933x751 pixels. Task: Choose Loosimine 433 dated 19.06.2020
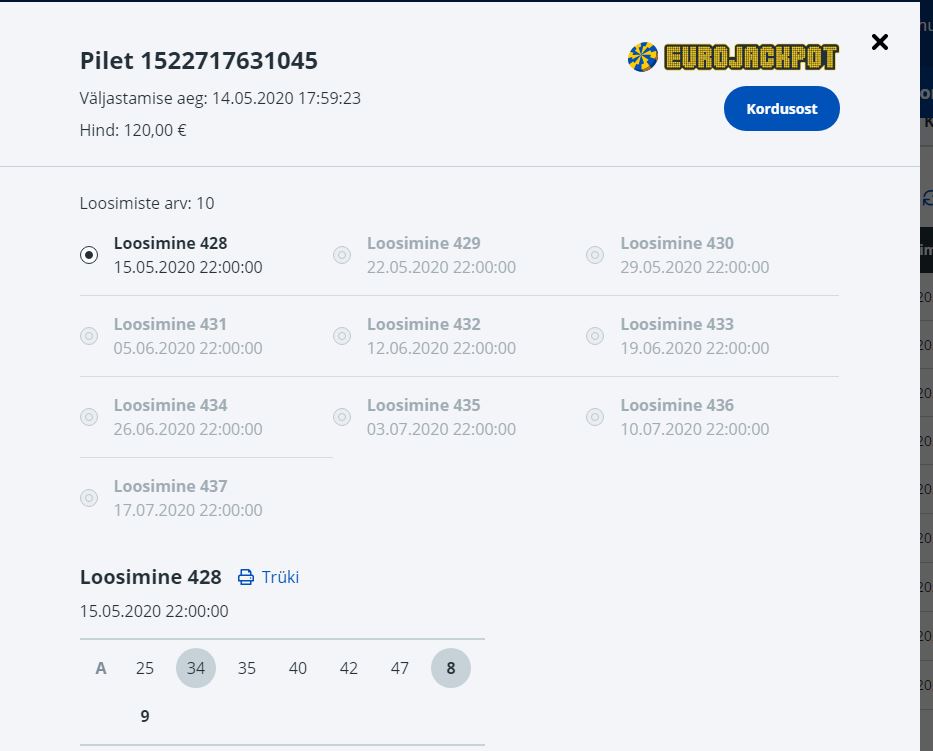click(595, 336)
